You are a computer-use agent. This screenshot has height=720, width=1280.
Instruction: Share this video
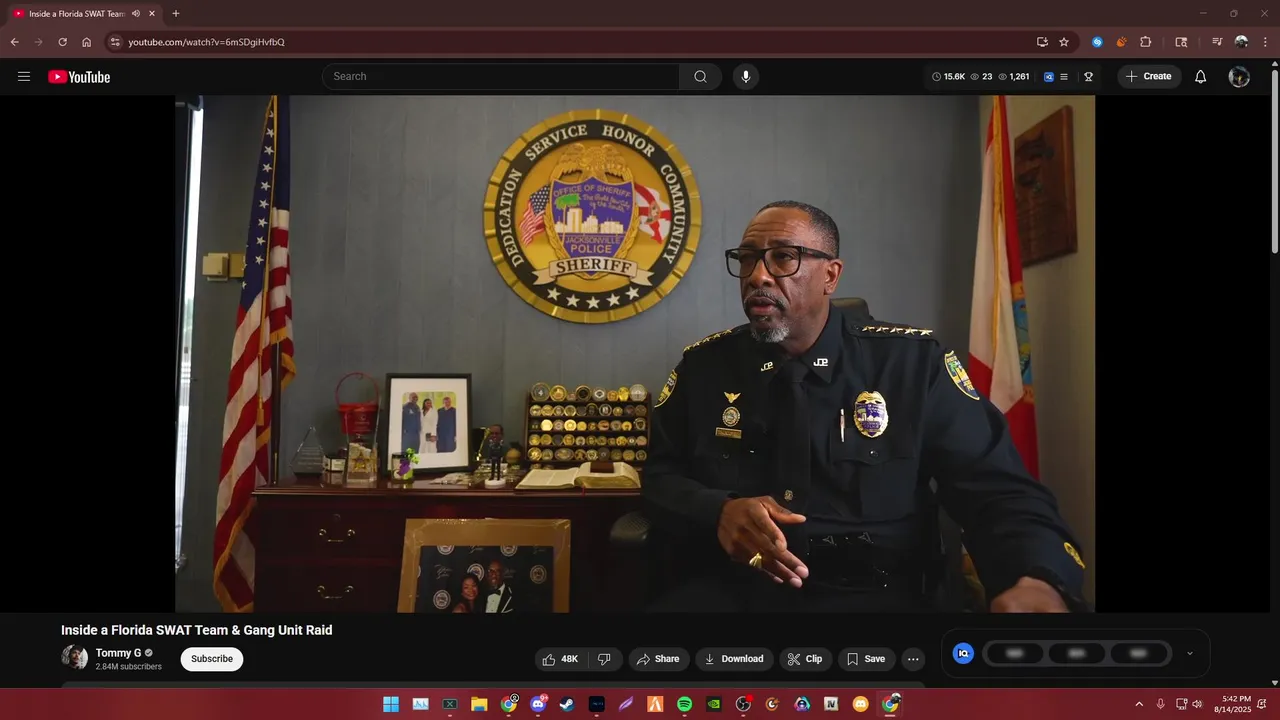pos(658,659)
